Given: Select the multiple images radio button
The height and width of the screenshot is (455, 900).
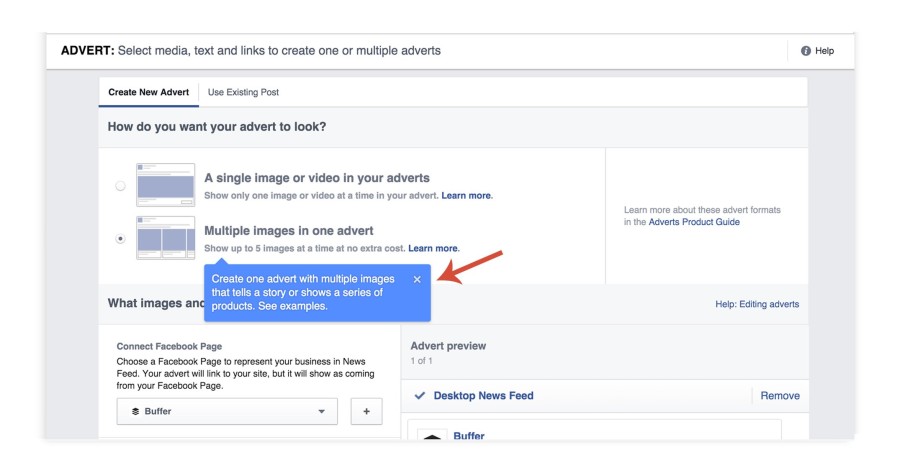Looking at the screenshot, I should pyautogui.click(x=121, y=239).
